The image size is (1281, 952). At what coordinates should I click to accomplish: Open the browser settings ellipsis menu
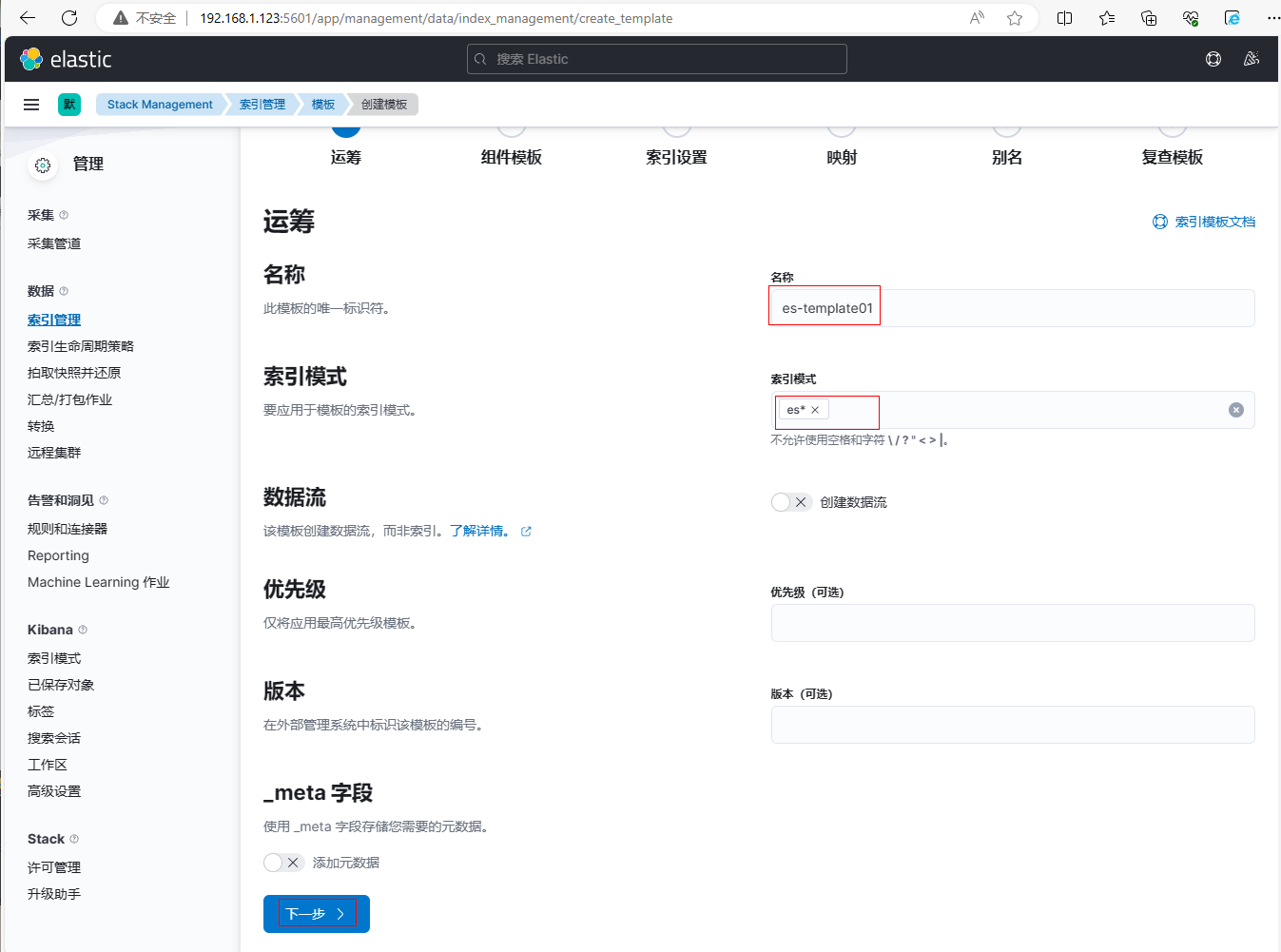point(1272,18)
